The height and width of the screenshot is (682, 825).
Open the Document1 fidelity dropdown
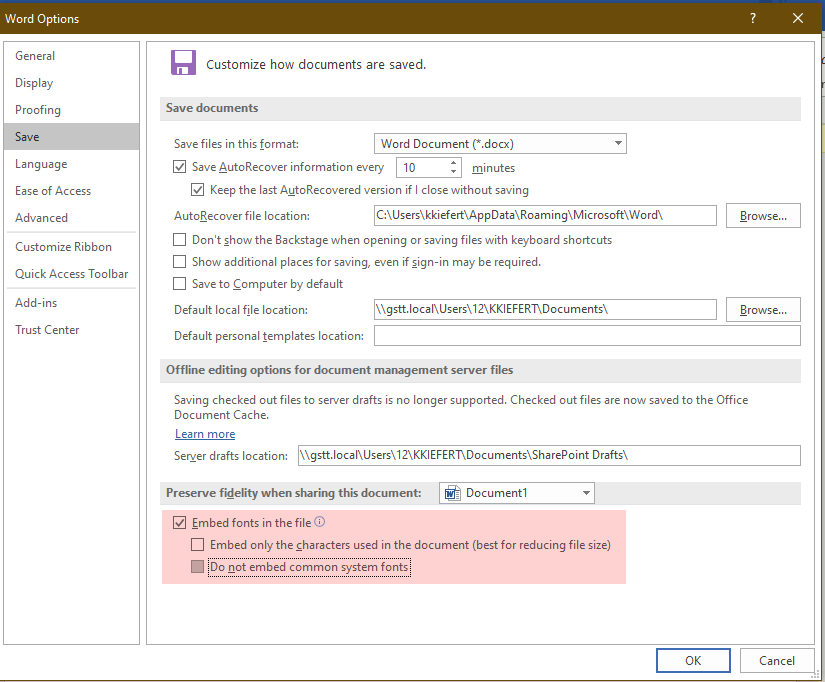pyautogui.click(x=517, y=493)
